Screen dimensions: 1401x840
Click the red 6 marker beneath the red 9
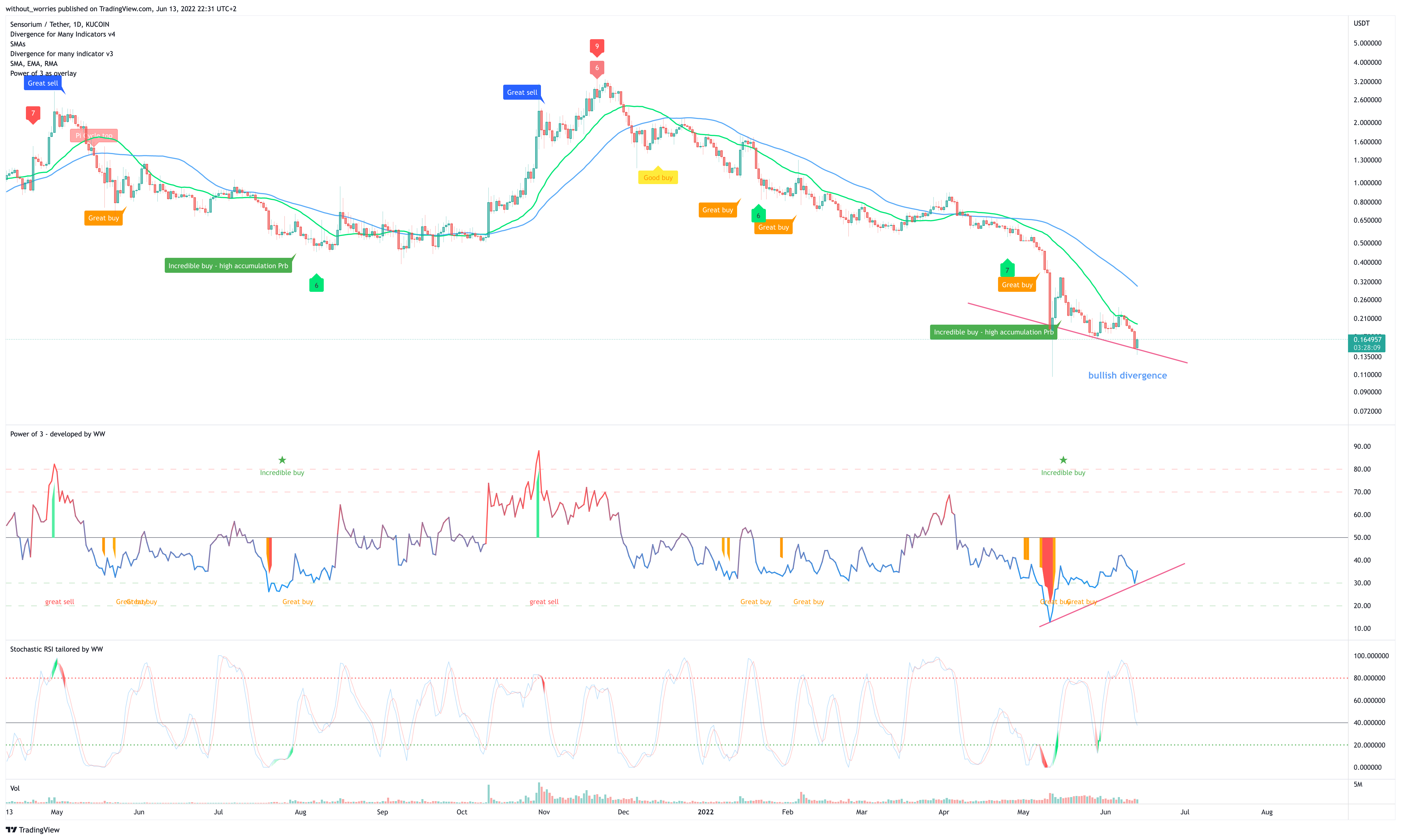597,69
